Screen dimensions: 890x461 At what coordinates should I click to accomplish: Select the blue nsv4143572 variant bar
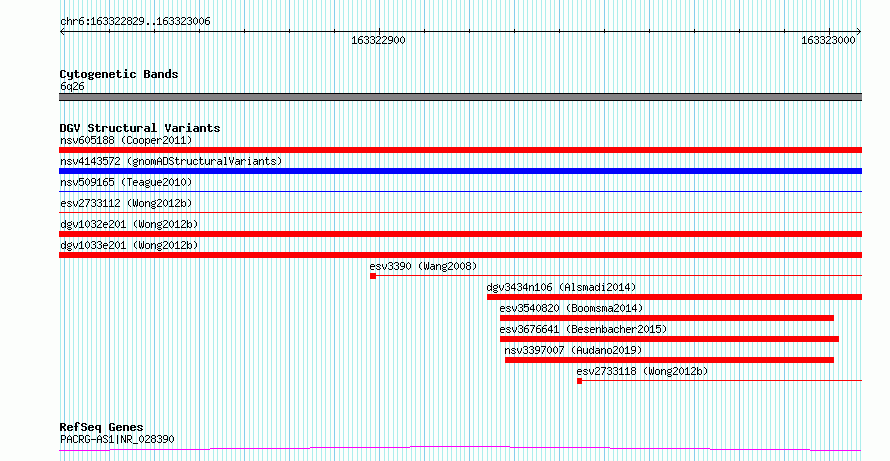coord(460,171)
